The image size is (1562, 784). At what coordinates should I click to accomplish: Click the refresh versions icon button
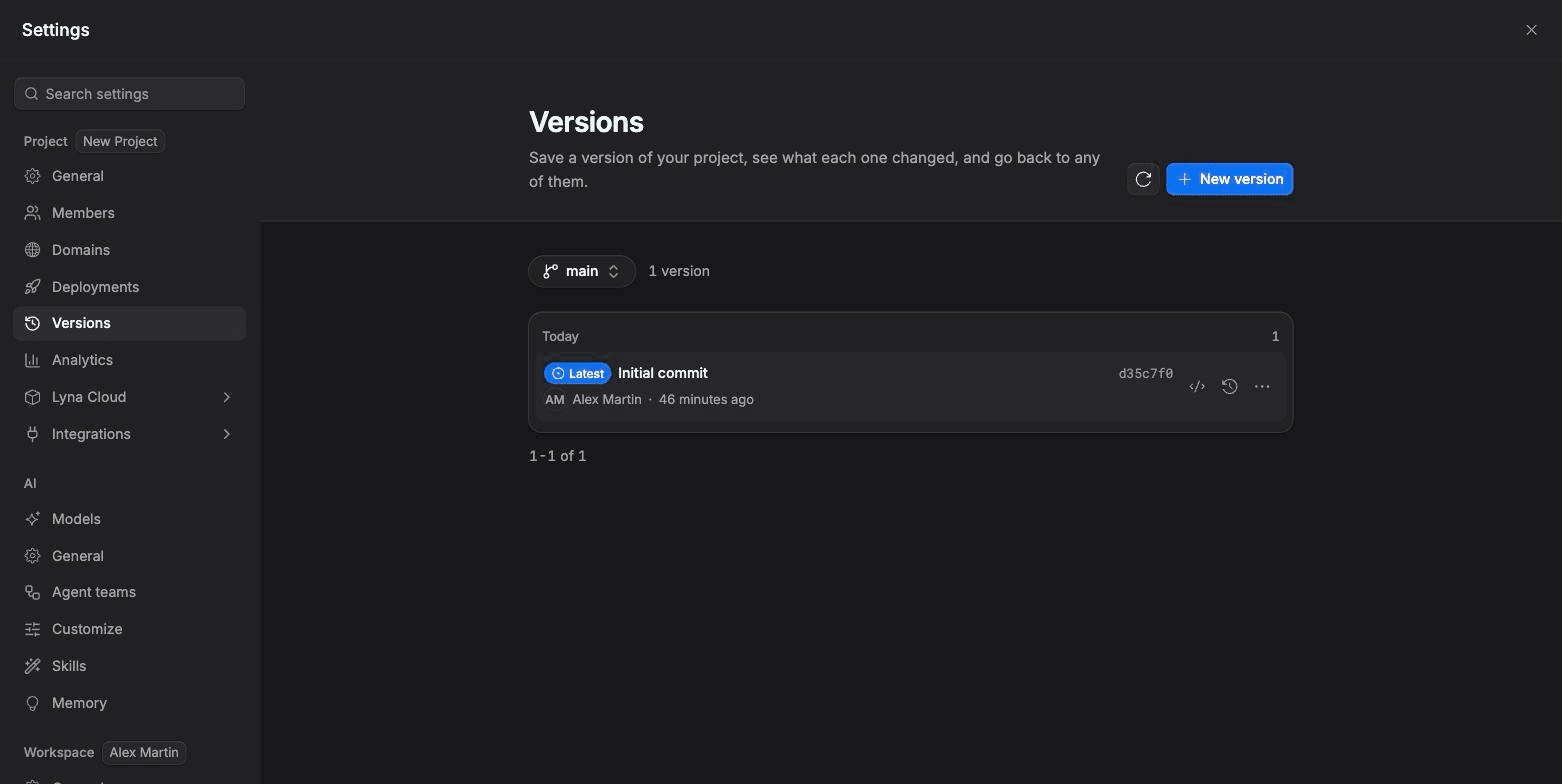pos(1143,179)
